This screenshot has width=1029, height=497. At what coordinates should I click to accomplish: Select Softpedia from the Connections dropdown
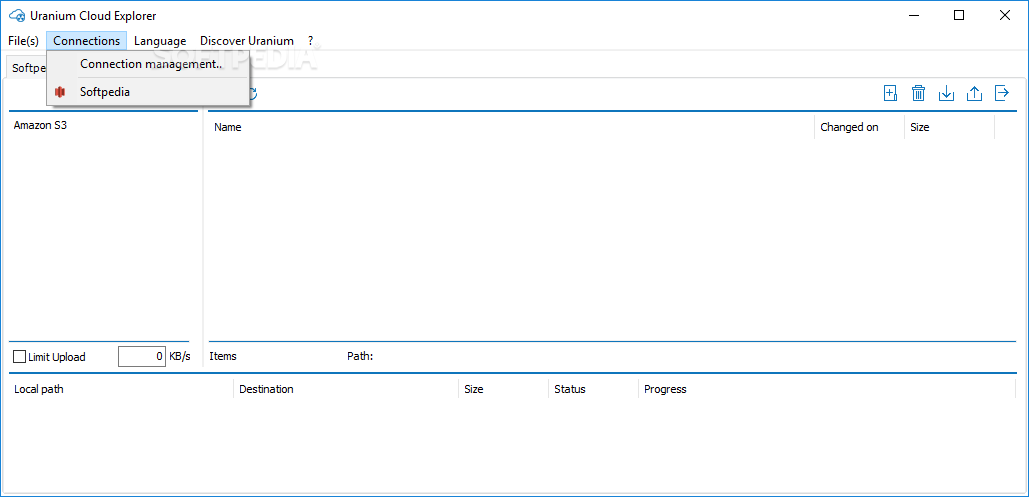pyautogui.click(x=148, y=92)
